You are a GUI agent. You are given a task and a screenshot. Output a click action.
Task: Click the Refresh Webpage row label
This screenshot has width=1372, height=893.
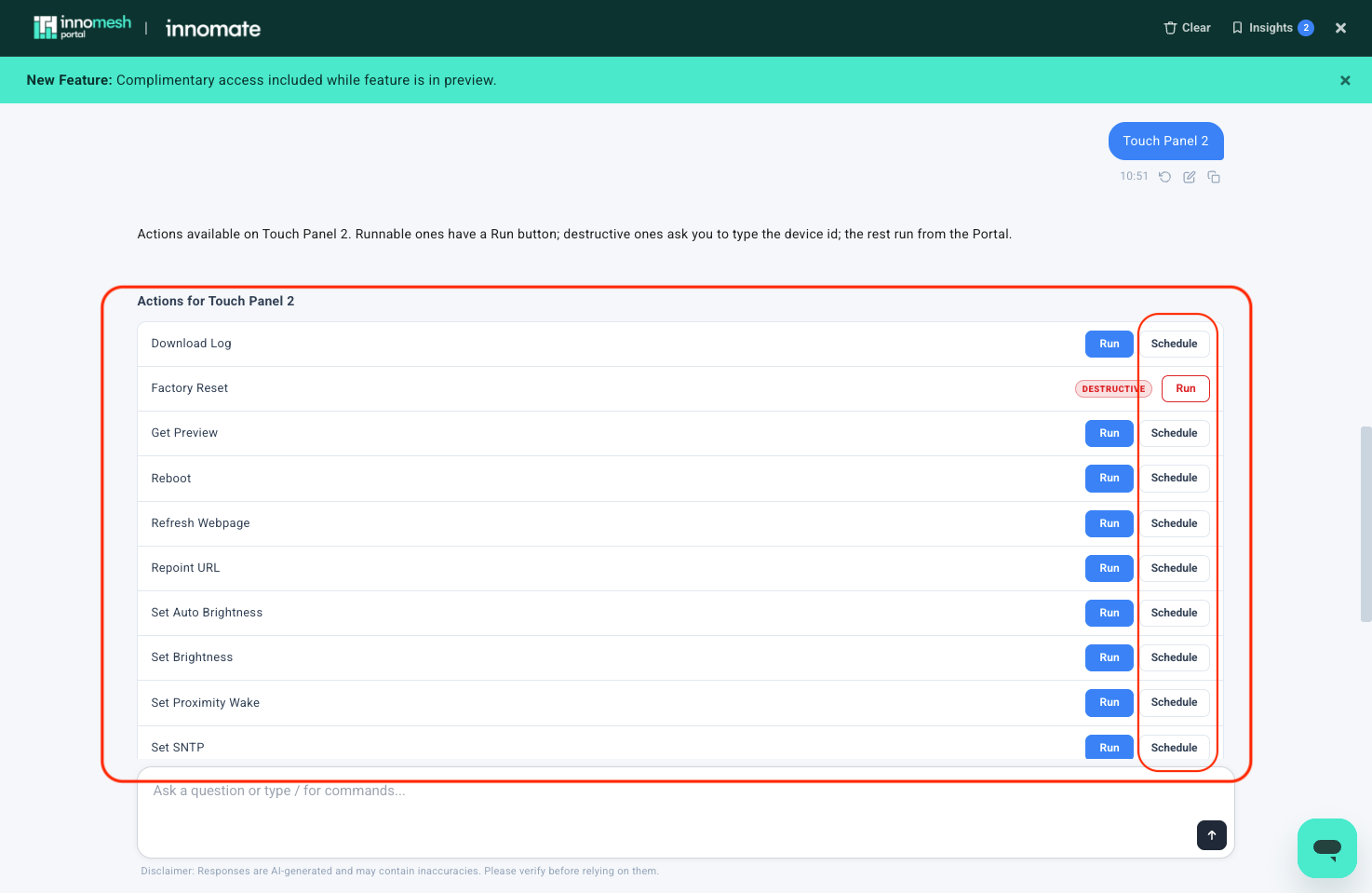[x=201, y=523]
